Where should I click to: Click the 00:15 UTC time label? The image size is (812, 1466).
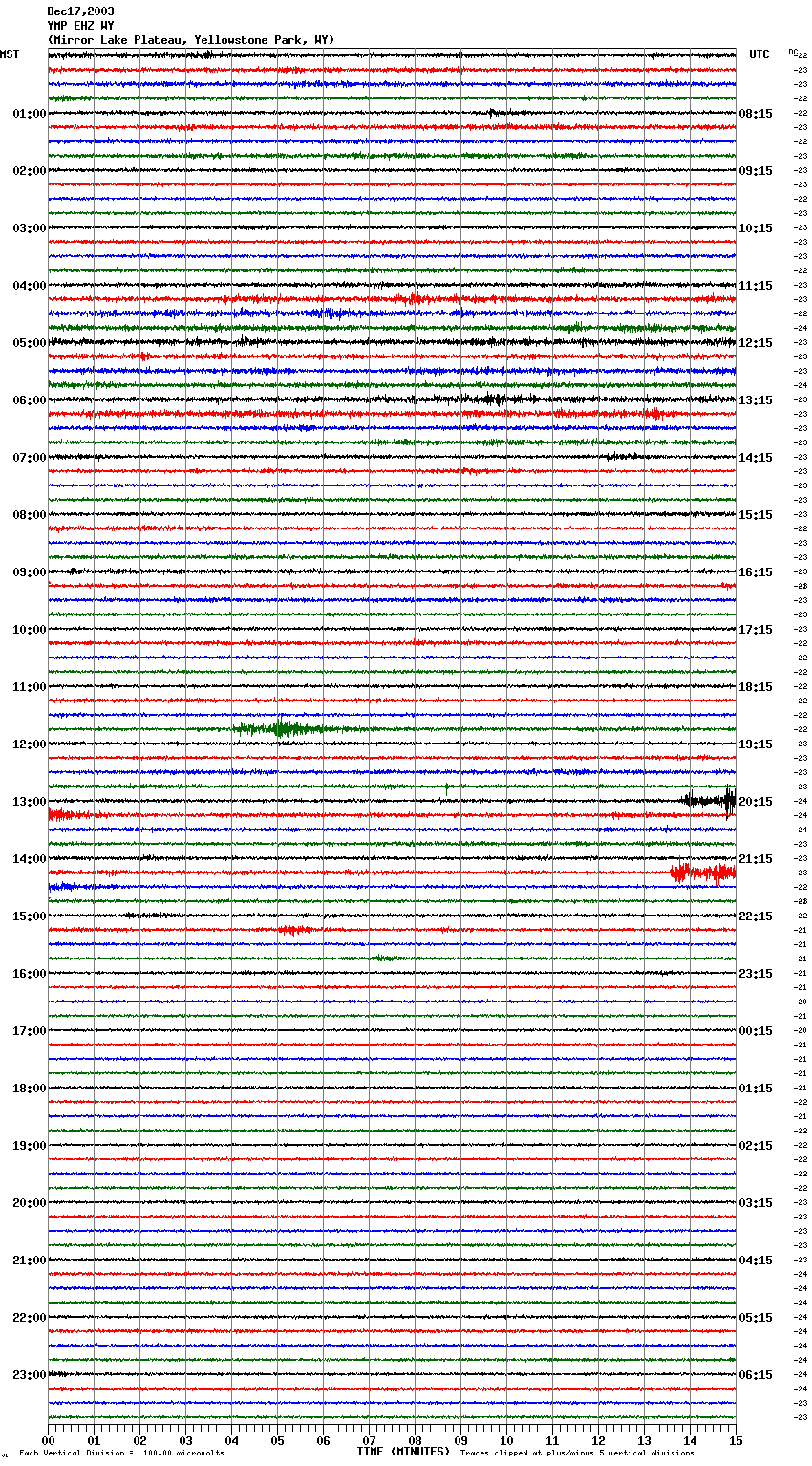[756, 1031]
